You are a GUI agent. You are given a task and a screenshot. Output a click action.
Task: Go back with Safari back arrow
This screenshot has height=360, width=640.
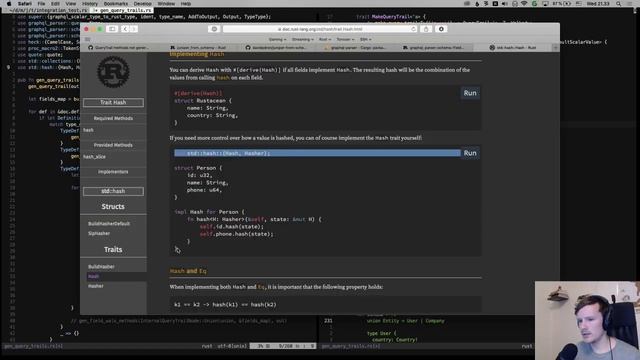[125, 29]
